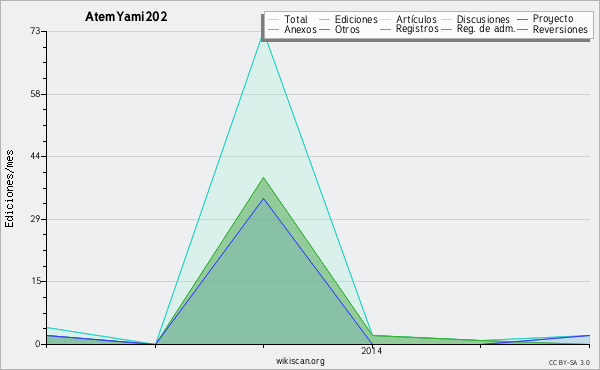Select the Proyecto legend entry
This screenshot has height=370, width=600.
[x=545, y=18]
